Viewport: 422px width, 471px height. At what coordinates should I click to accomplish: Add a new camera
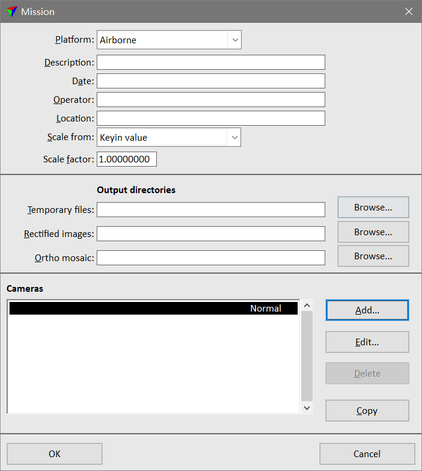pos(367,310)
